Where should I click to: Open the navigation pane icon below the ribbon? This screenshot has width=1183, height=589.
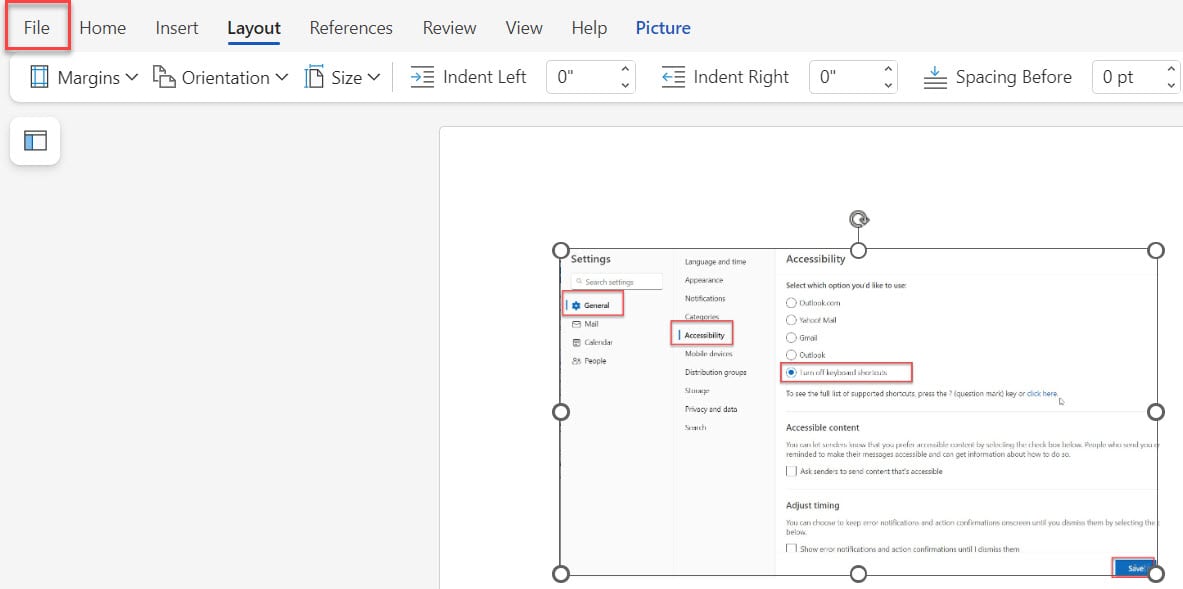(34, 141)
